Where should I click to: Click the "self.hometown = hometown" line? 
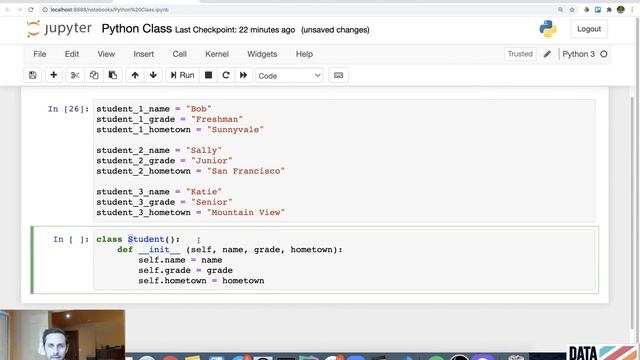(x=201, y=280)
